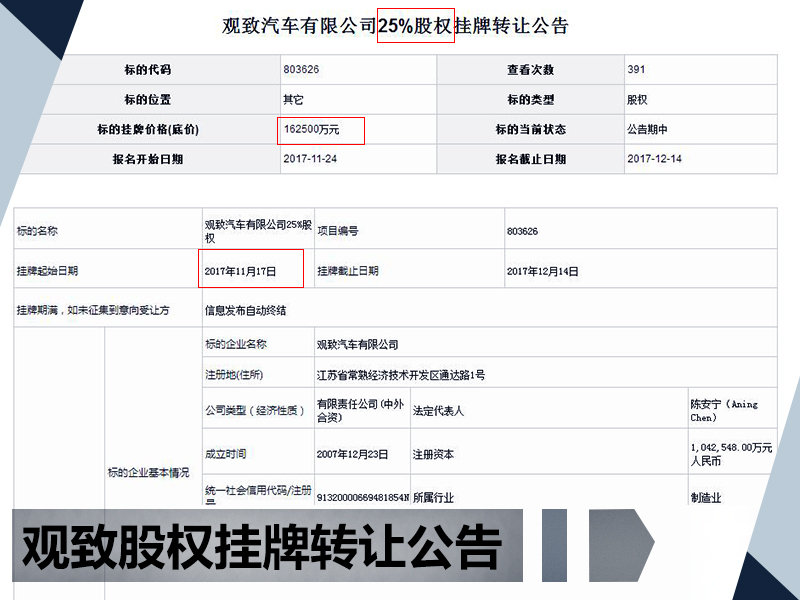Click the deadline date 2017-12-14
This screenshot has width=800, height=600.
(655, 159)
